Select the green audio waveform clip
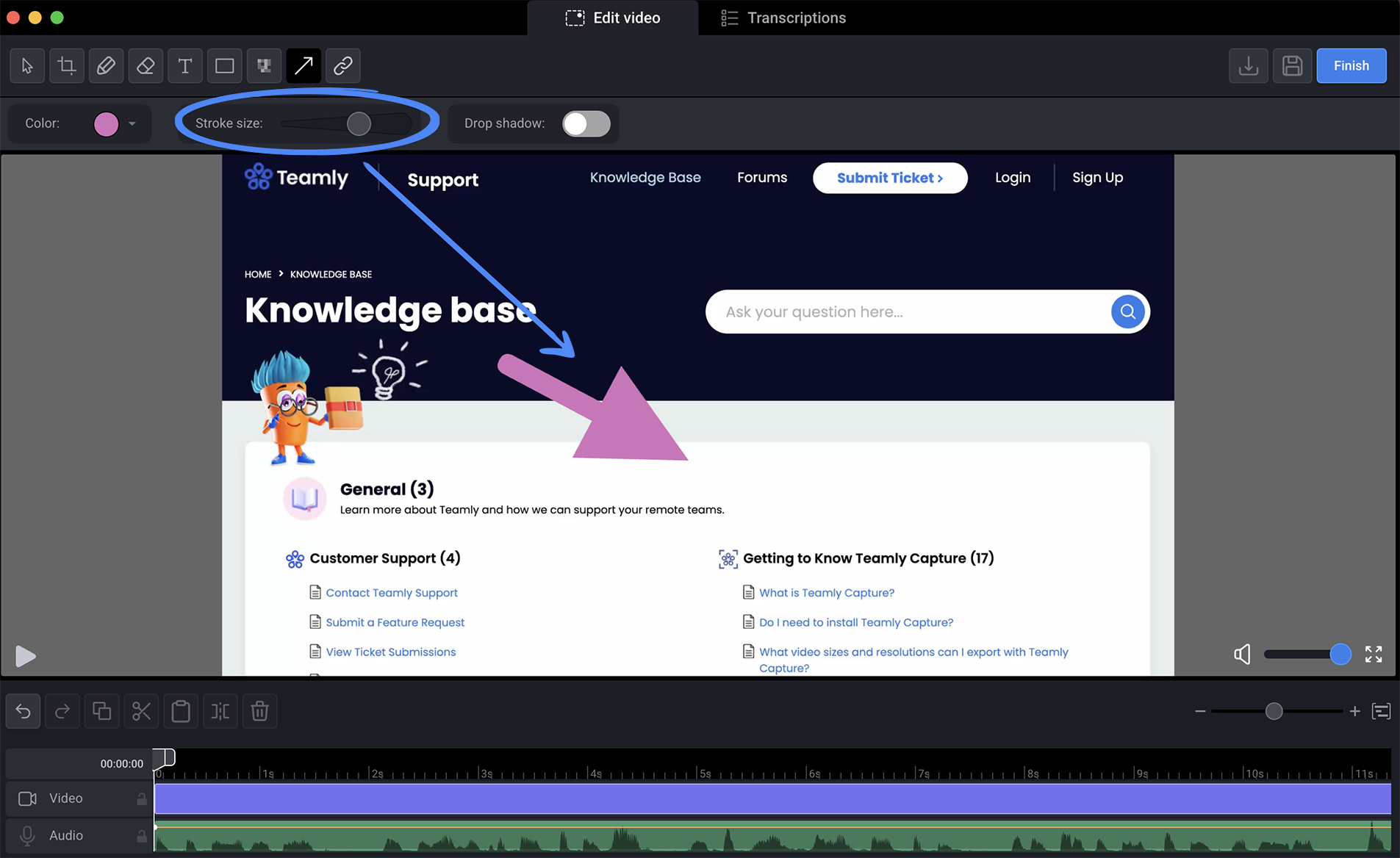The width and height of the screenshot is (1400, 858). tap(772, 836)
